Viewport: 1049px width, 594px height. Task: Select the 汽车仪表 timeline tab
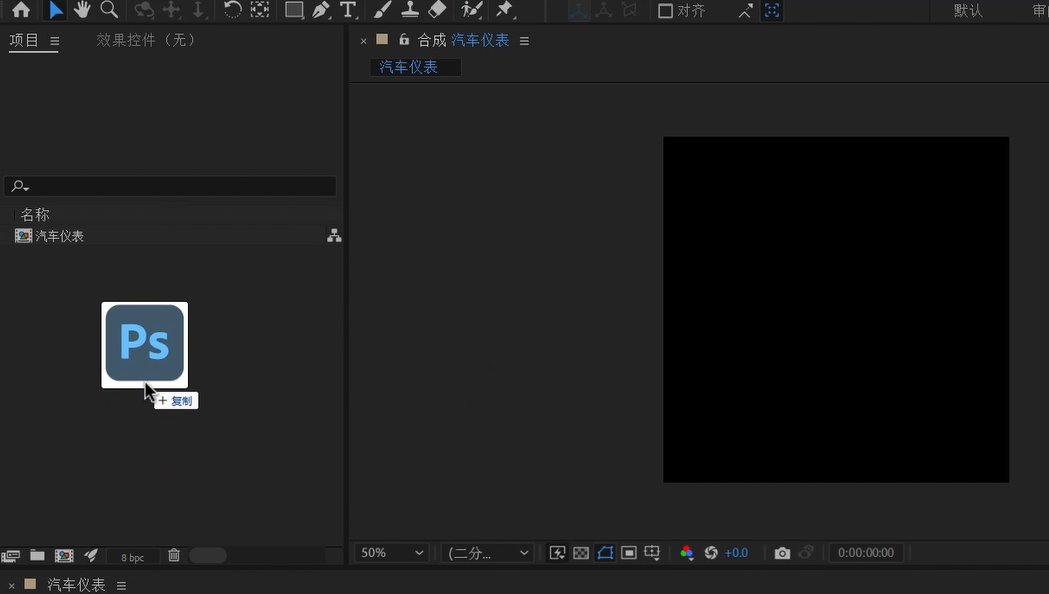tap(76, 585)
